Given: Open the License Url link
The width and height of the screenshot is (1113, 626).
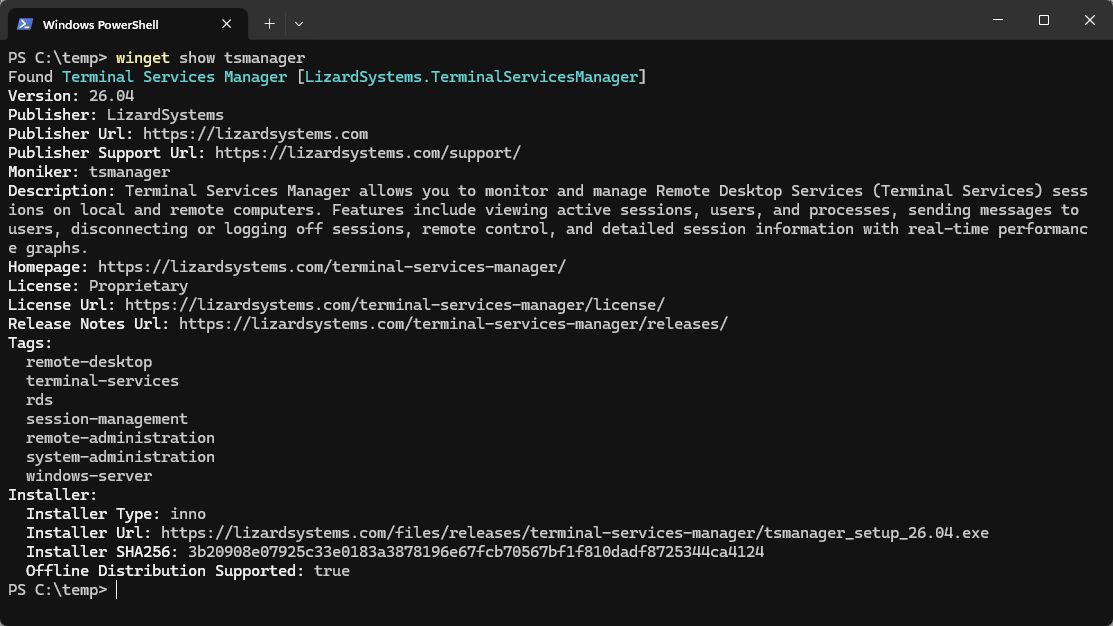Looking at the screenshot, I should pyautogui.click(x=394, y=305).
